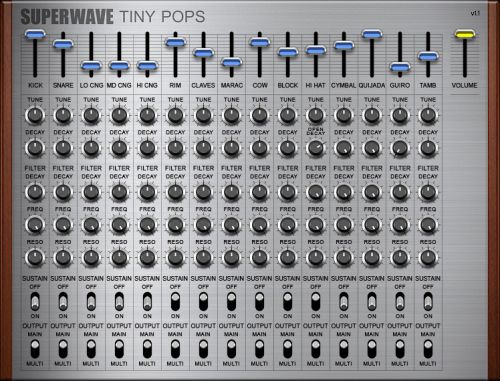This screenshot has height=381, width=500.
Task: Toggle the LO CNG Sustain switch
Action: pyautogui.click(x=91, y=302)
